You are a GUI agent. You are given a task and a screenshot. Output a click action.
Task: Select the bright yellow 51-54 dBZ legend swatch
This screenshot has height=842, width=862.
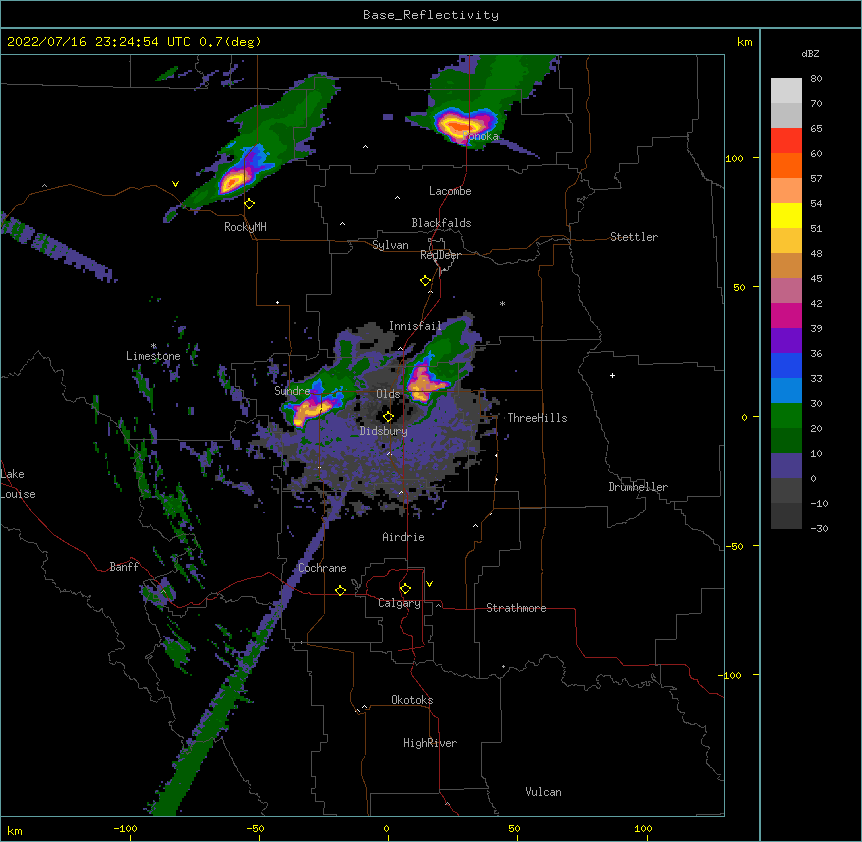tap(786, 215)
